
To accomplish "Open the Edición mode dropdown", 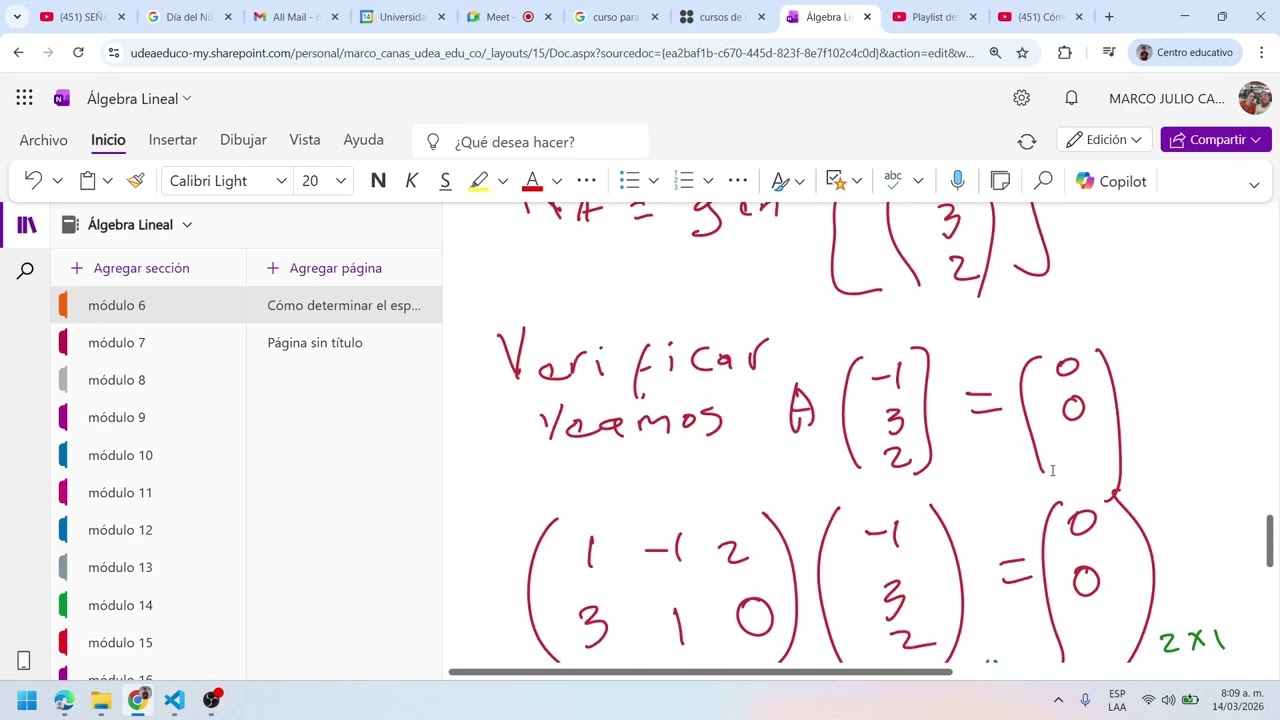I will pyautogui.click(x=1105, y=140).
